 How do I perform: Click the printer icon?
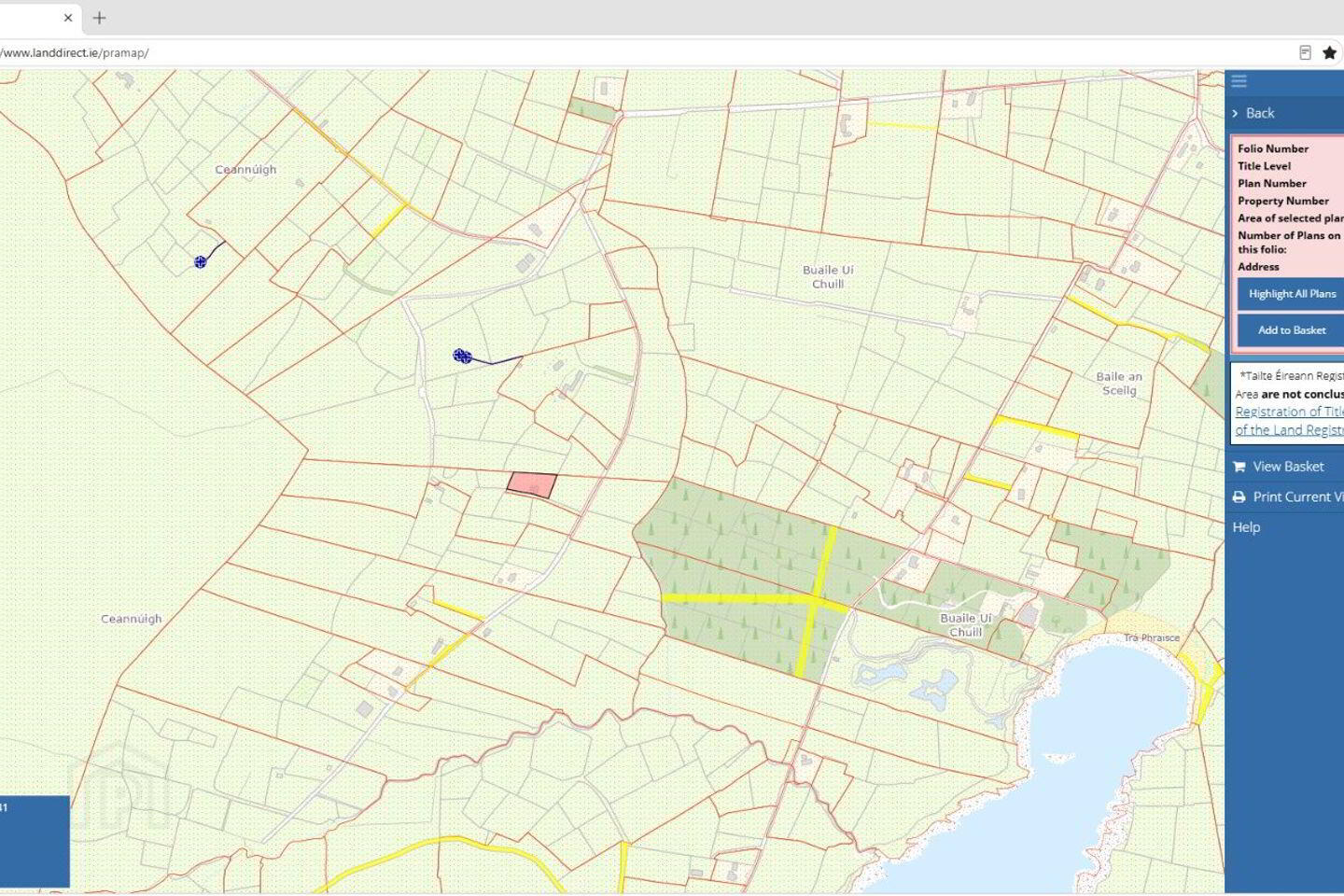[x=1239, y=497]
